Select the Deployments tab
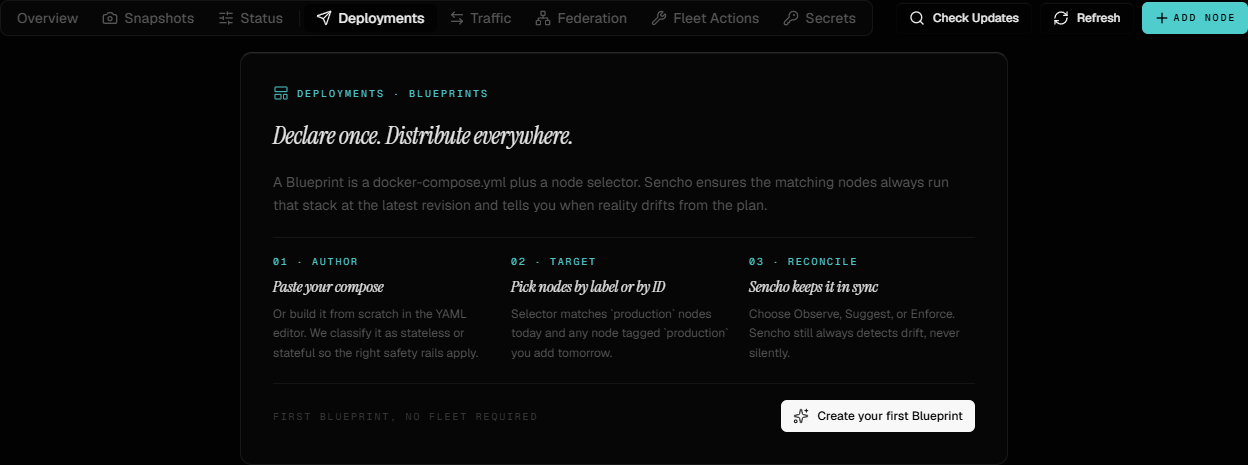This screenshot has height=465, width=1248. [x=370, y=18]
